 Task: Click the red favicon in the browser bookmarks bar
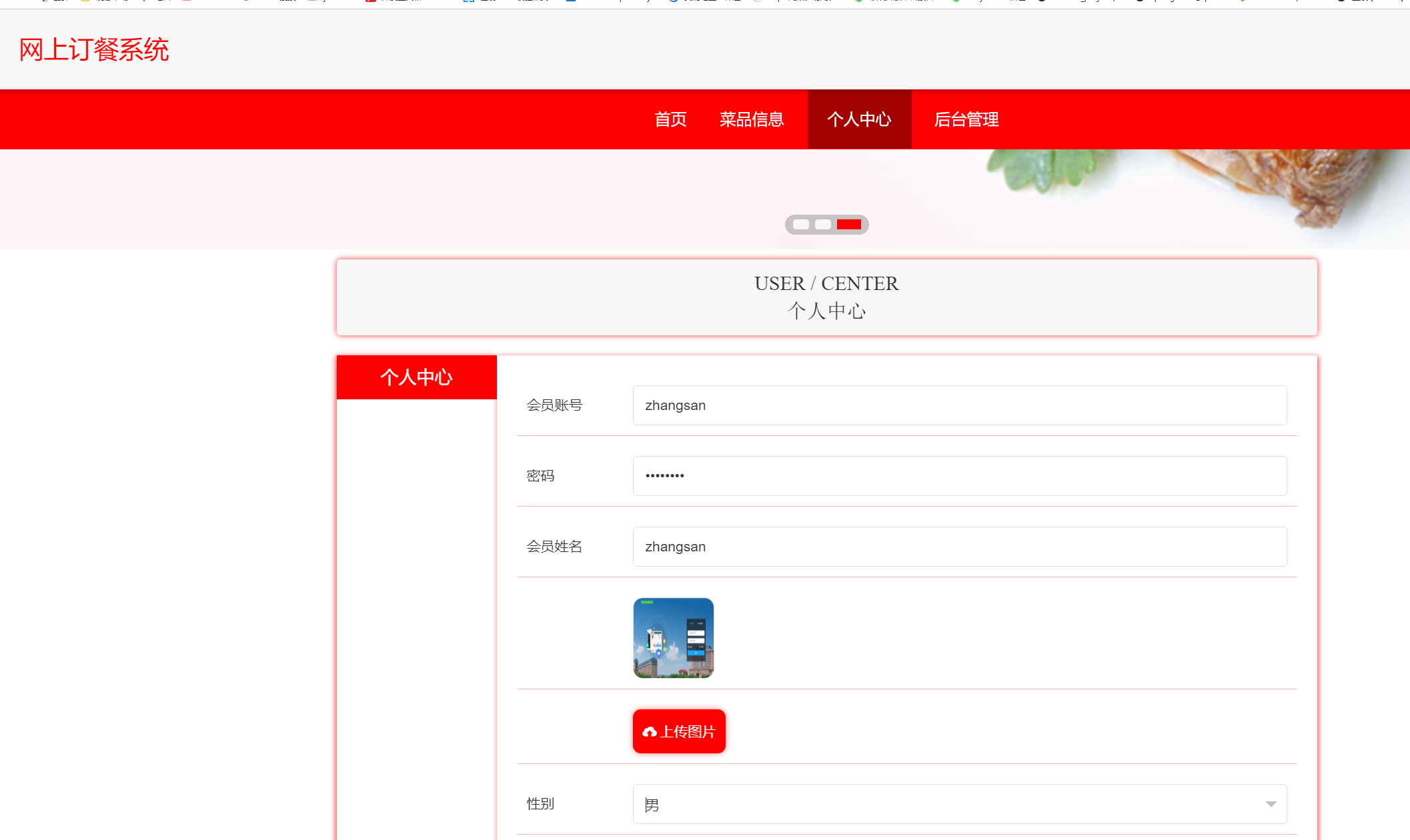click(x=370, y=2)
